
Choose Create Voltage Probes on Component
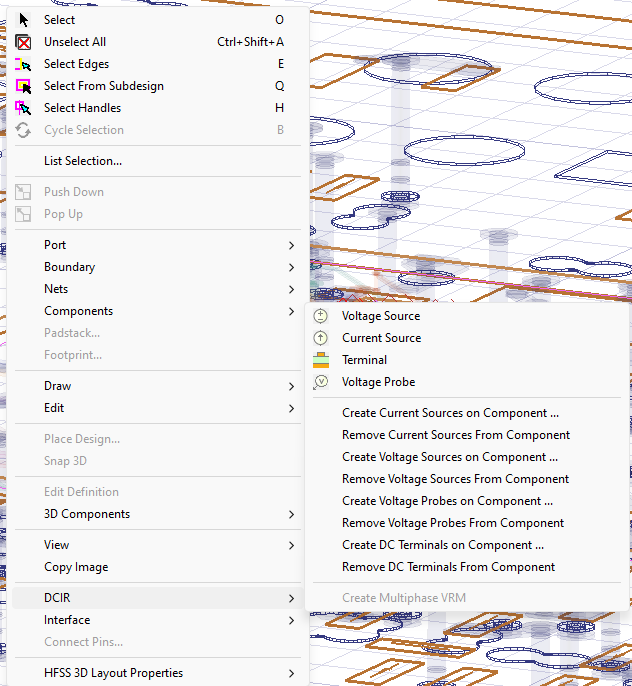pyautogui.click(x=467, y=501)
